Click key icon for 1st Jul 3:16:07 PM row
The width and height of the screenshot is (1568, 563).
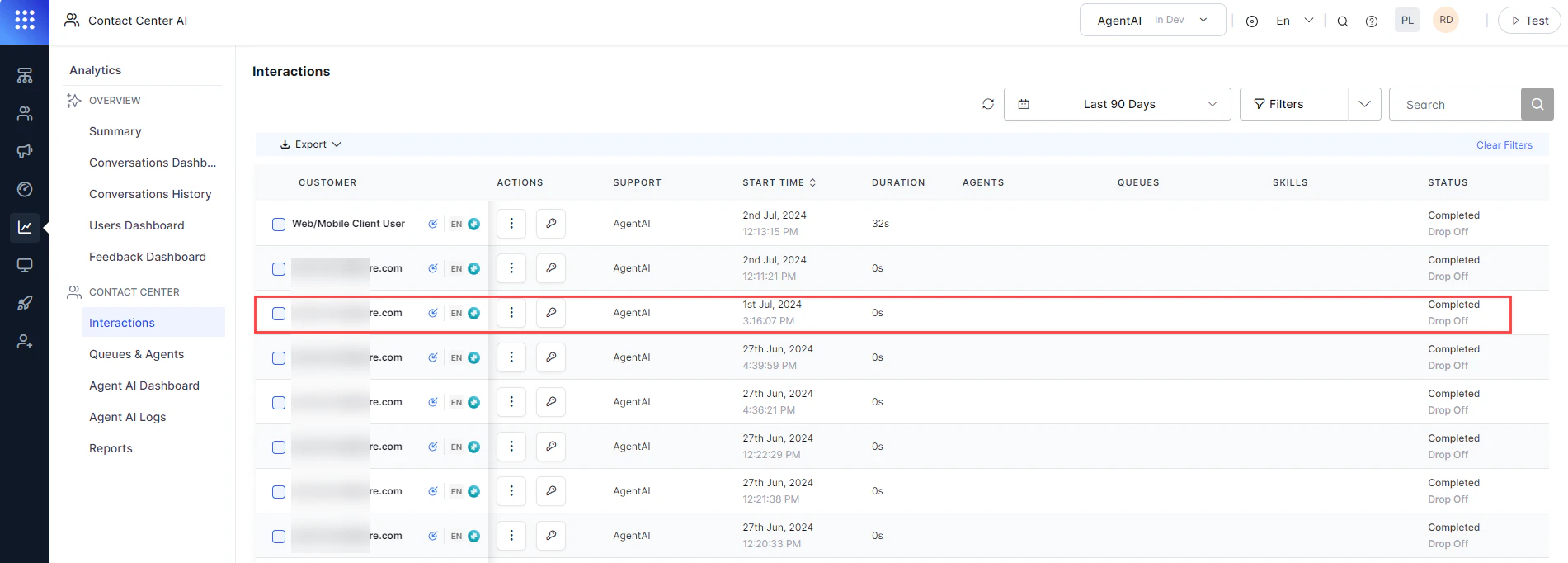coord(551,313)
